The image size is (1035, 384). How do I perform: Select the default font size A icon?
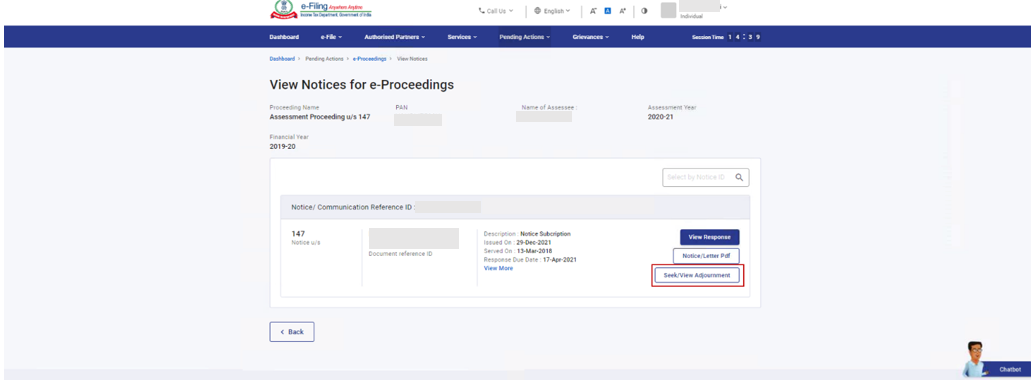coord(608,11)
